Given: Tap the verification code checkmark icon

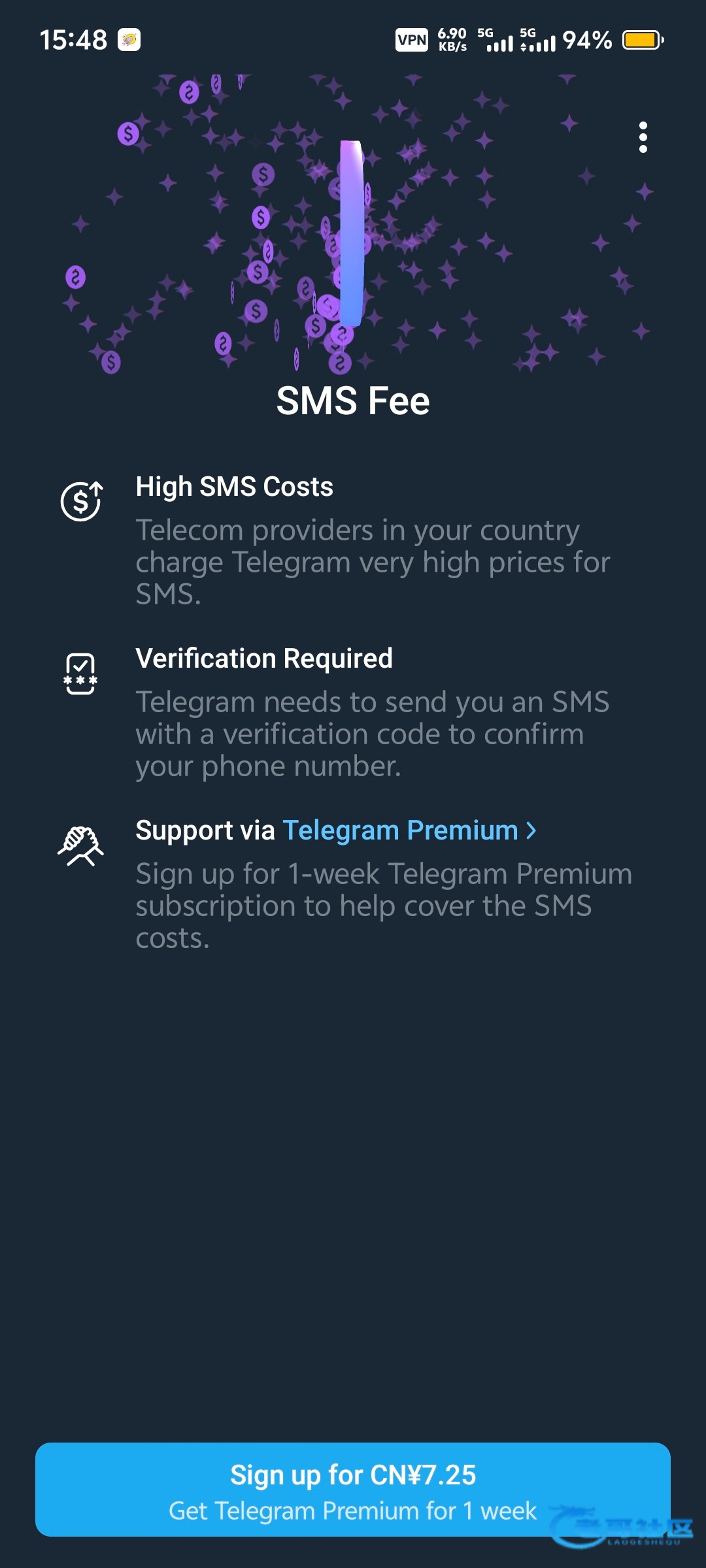Looking at the screenshot, I should tap(80, 673).
